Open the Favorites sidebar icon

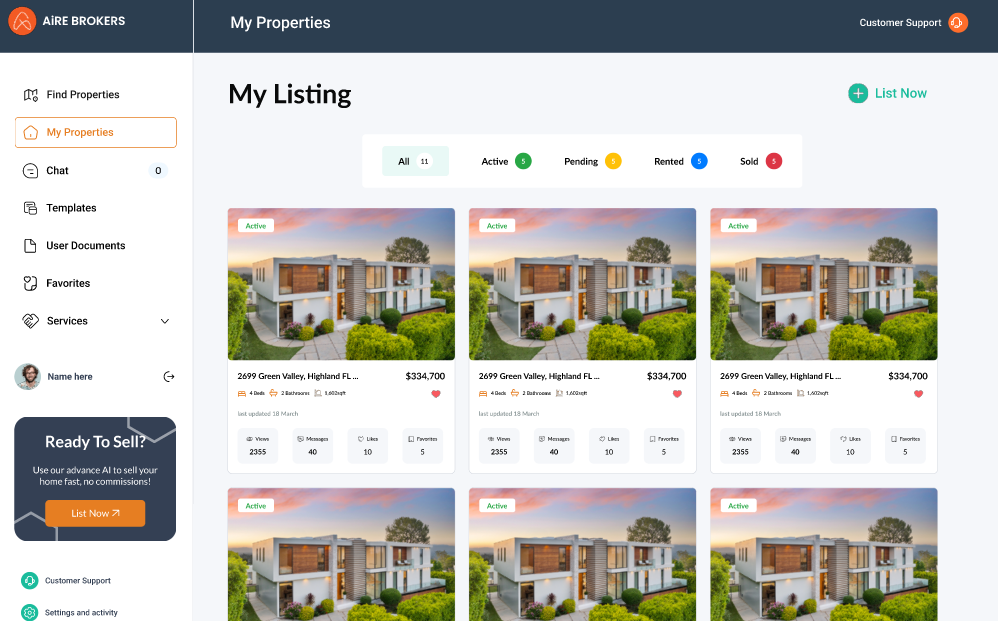(x=31, y=283)
